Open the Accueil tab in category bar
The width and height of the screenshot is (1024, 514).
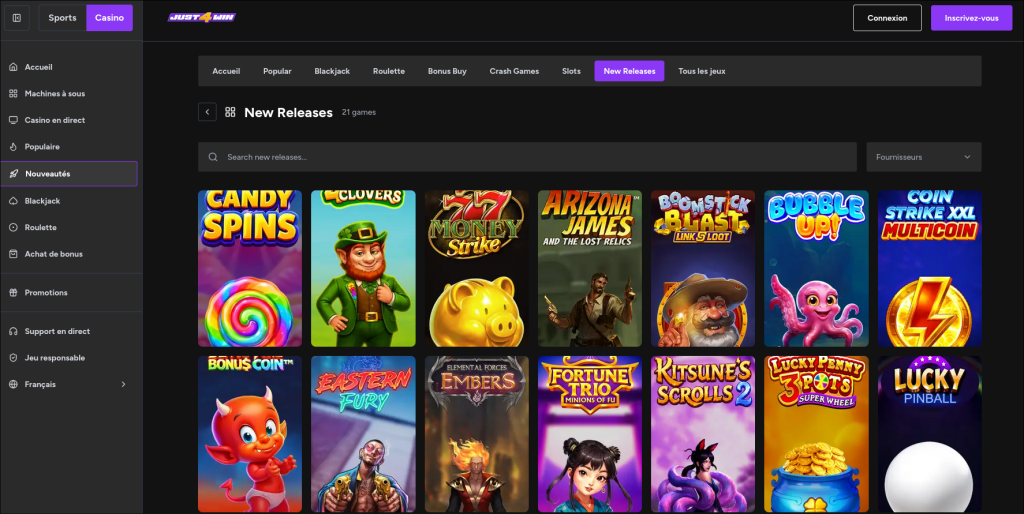(x=226, y=71)
